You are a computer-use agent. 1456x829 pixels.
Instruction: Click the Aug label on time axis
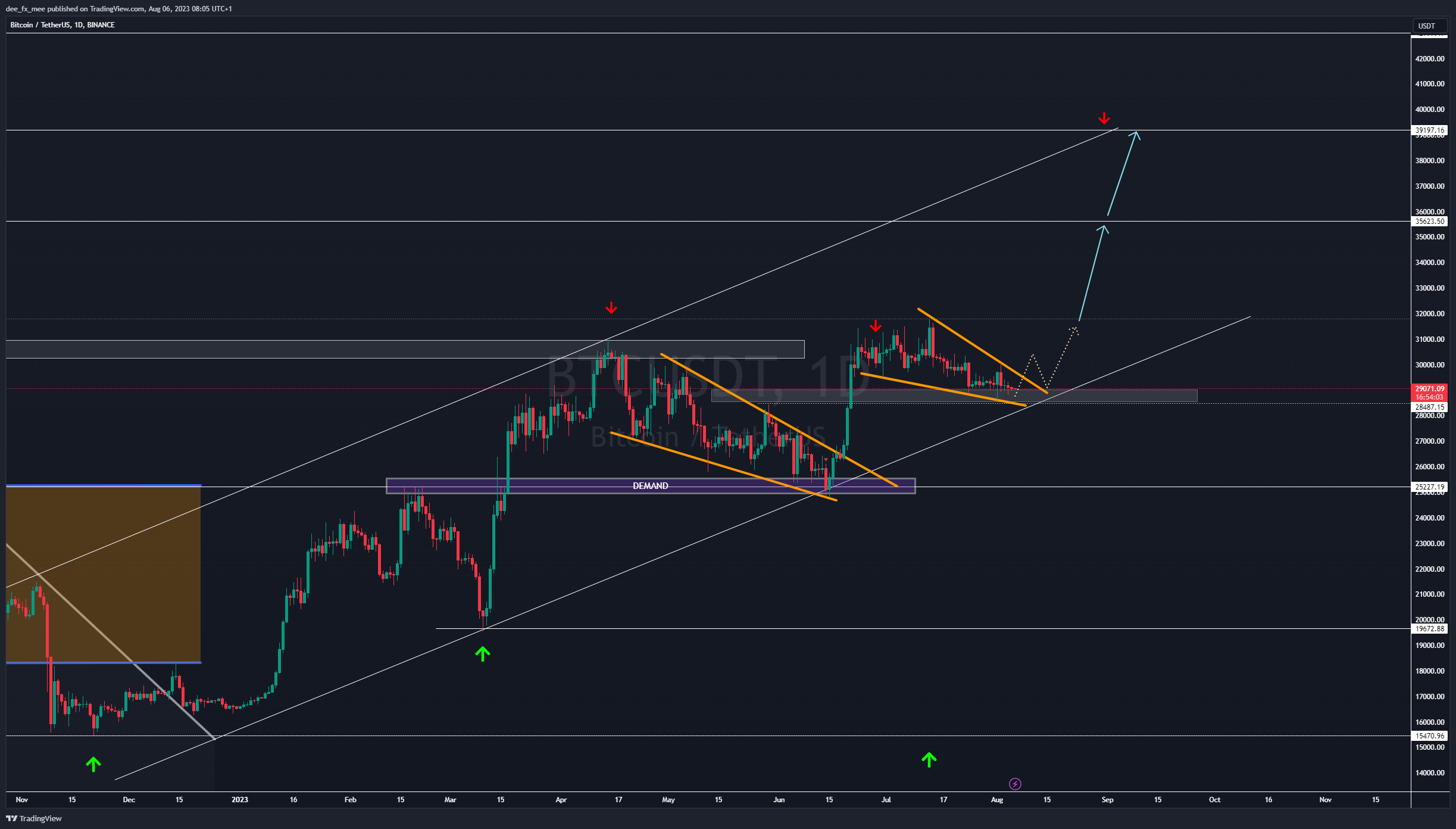(x=997, y=800)
